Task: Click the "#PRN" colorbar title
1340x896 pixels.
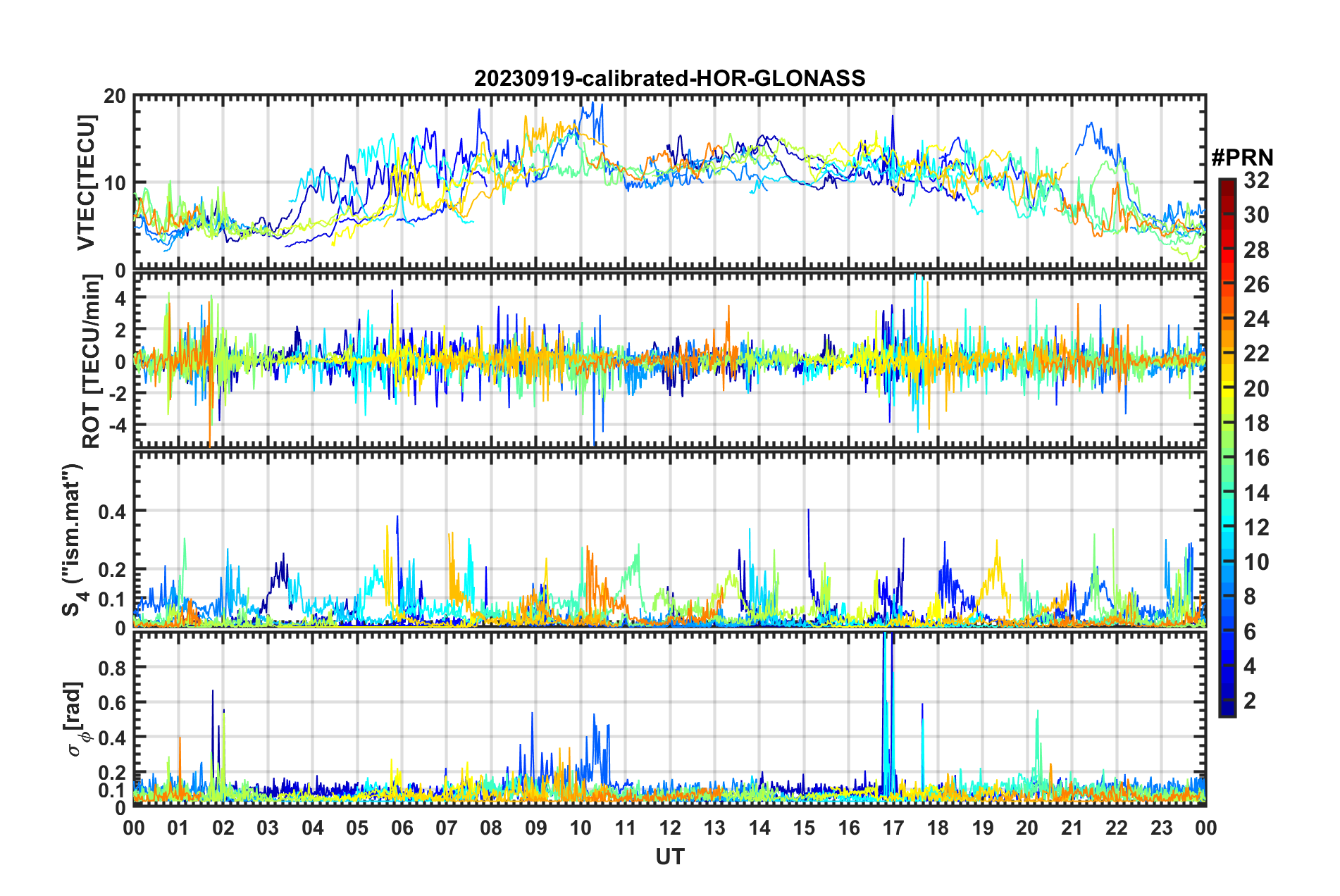Action: click(1242, 157)
